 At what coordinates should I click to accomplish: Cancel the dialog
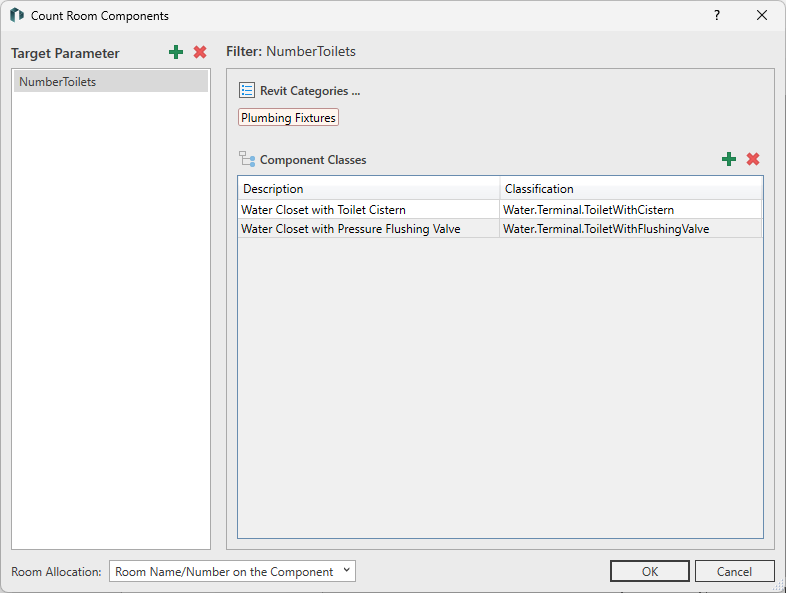(734, 571)
